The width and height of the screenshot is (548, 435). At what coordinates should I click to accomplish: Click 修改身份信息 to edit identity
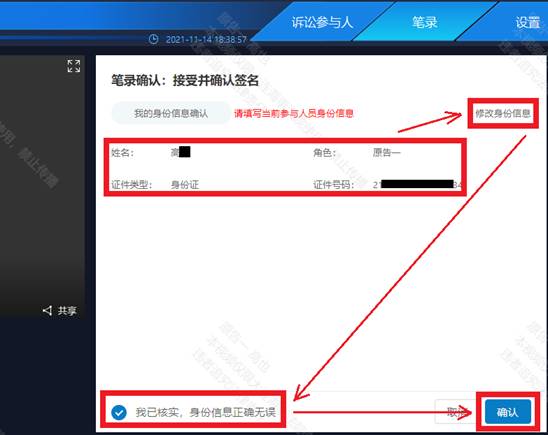click(503, 113)
